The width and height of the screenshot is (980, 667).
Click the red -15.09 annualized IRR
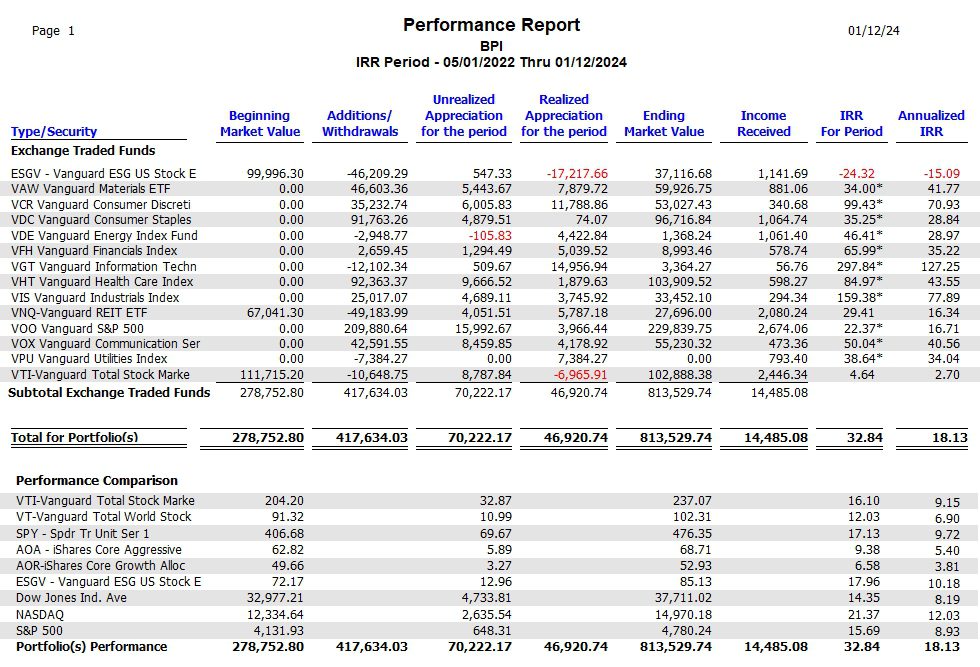coord(941,173)
